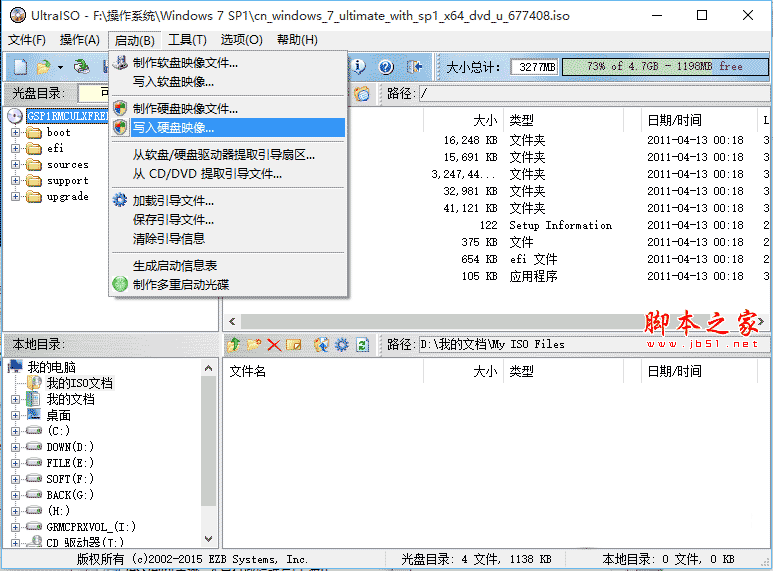The image size is (773, 571).
Task: Click the New file toolbar icon
Action: tap(20, 67)
